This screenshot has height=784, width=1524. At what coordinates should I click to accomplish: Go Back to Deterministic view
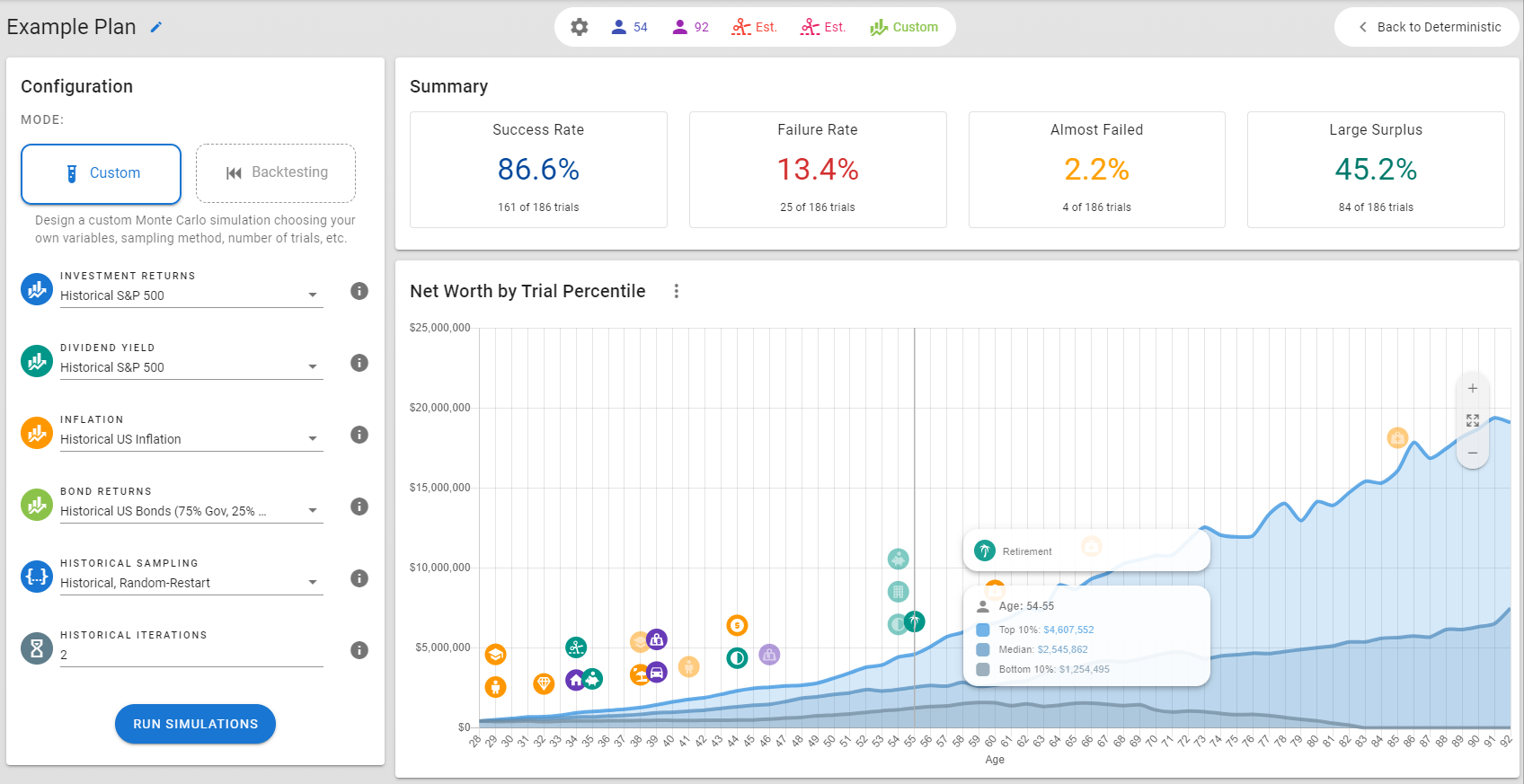point(1428,27)
